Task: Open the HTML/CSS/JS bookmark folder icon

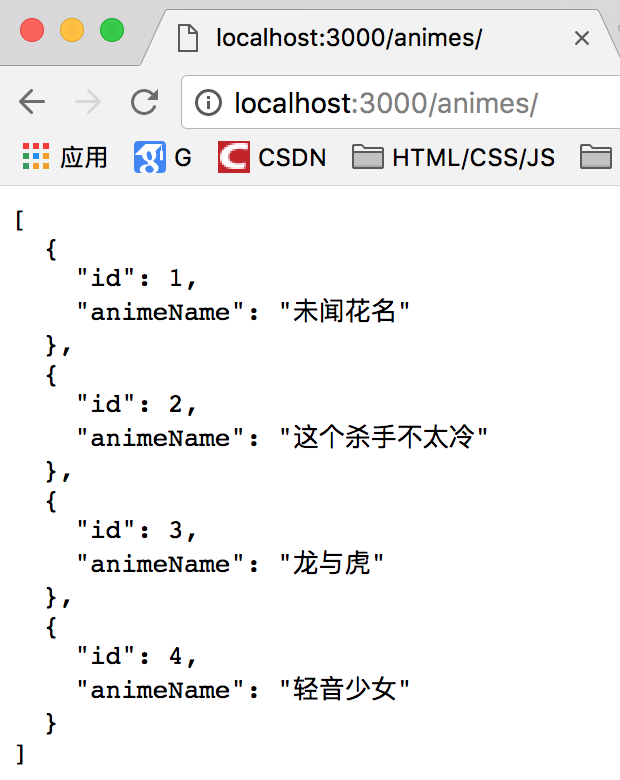Action: [368, 157]
